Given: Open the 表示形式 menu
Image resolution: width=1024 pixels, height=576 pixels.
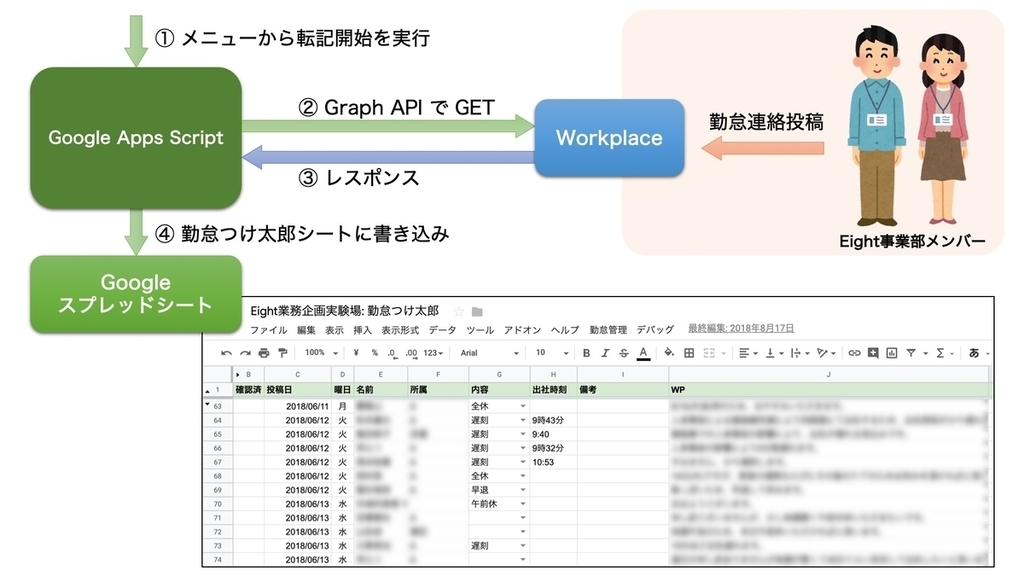Looking at the screenshot, I should click(400, 330).
